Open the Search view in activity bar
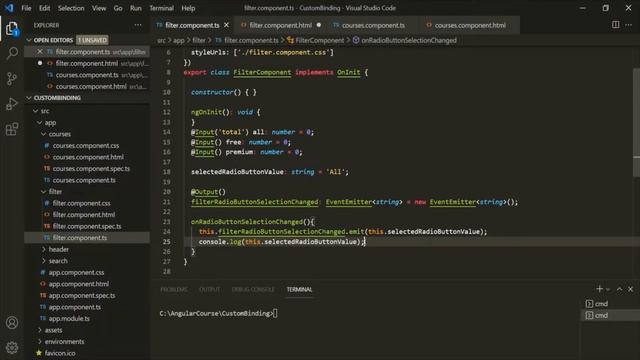The image size is (640, 360). (x=12, y=53)
